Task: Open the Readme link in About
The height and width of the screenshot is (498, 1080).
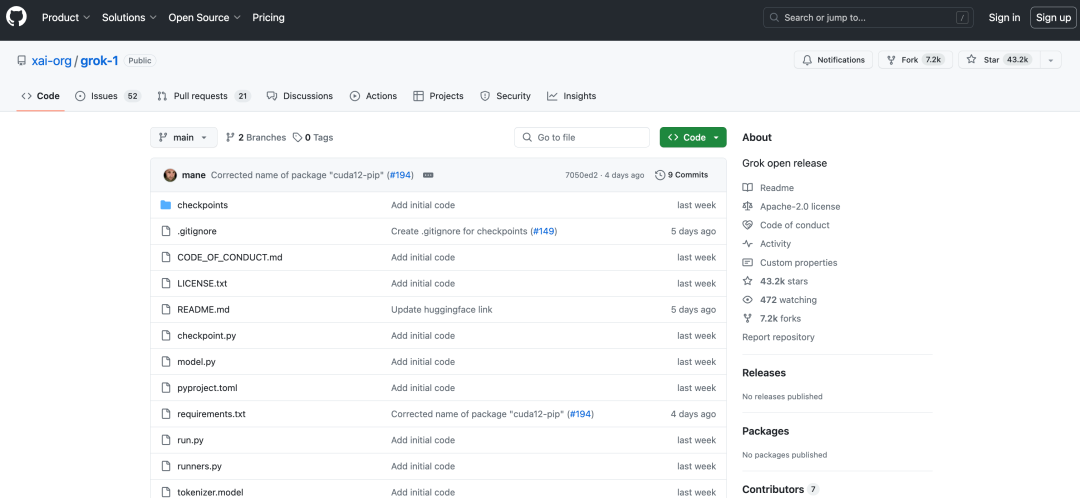Action: [x=768, y=188]
